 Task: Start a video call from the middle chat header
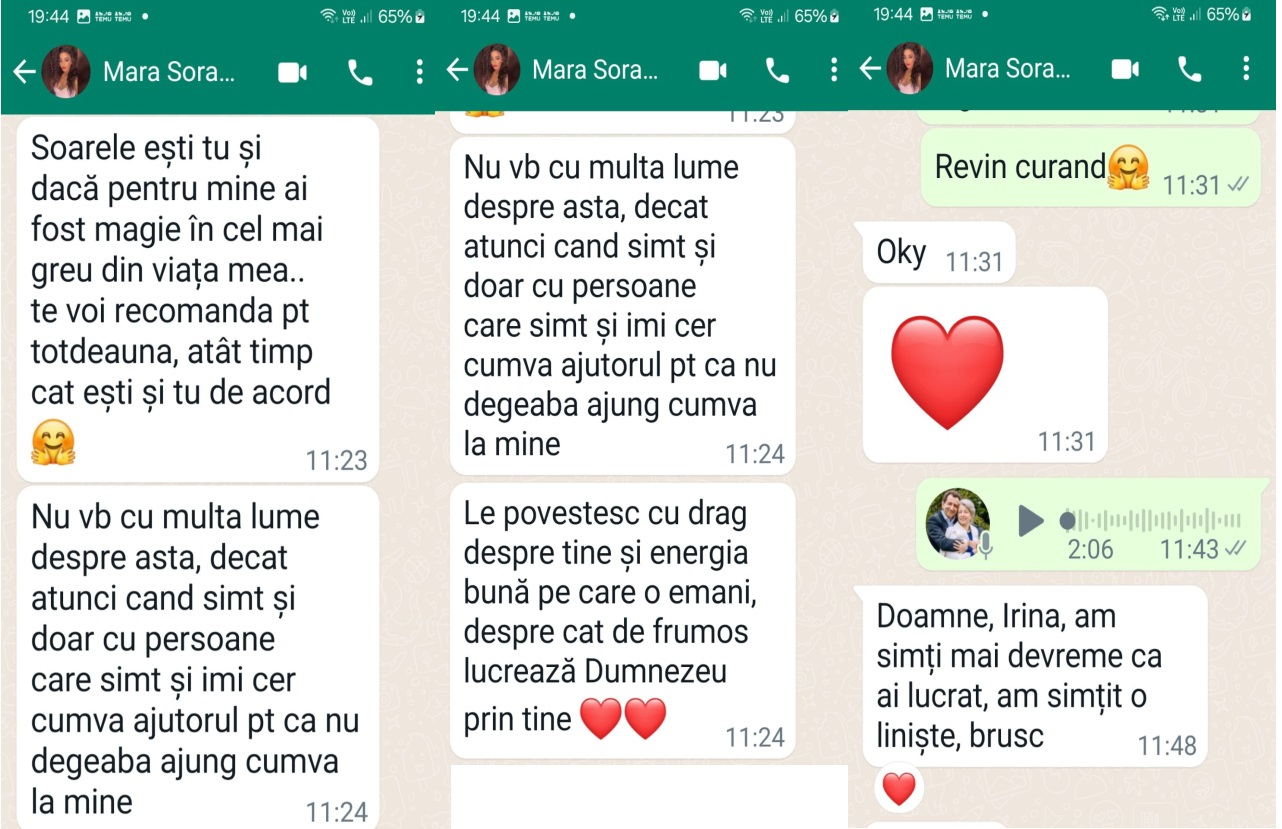pyautogui.click(x=713, y=70)
